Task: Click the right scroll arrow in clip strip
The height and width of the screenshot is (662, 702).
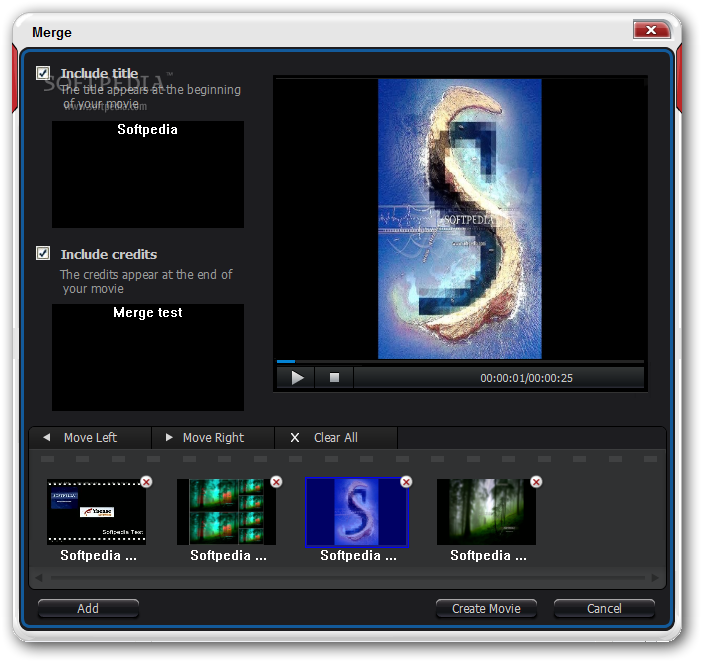Action: 655,578
